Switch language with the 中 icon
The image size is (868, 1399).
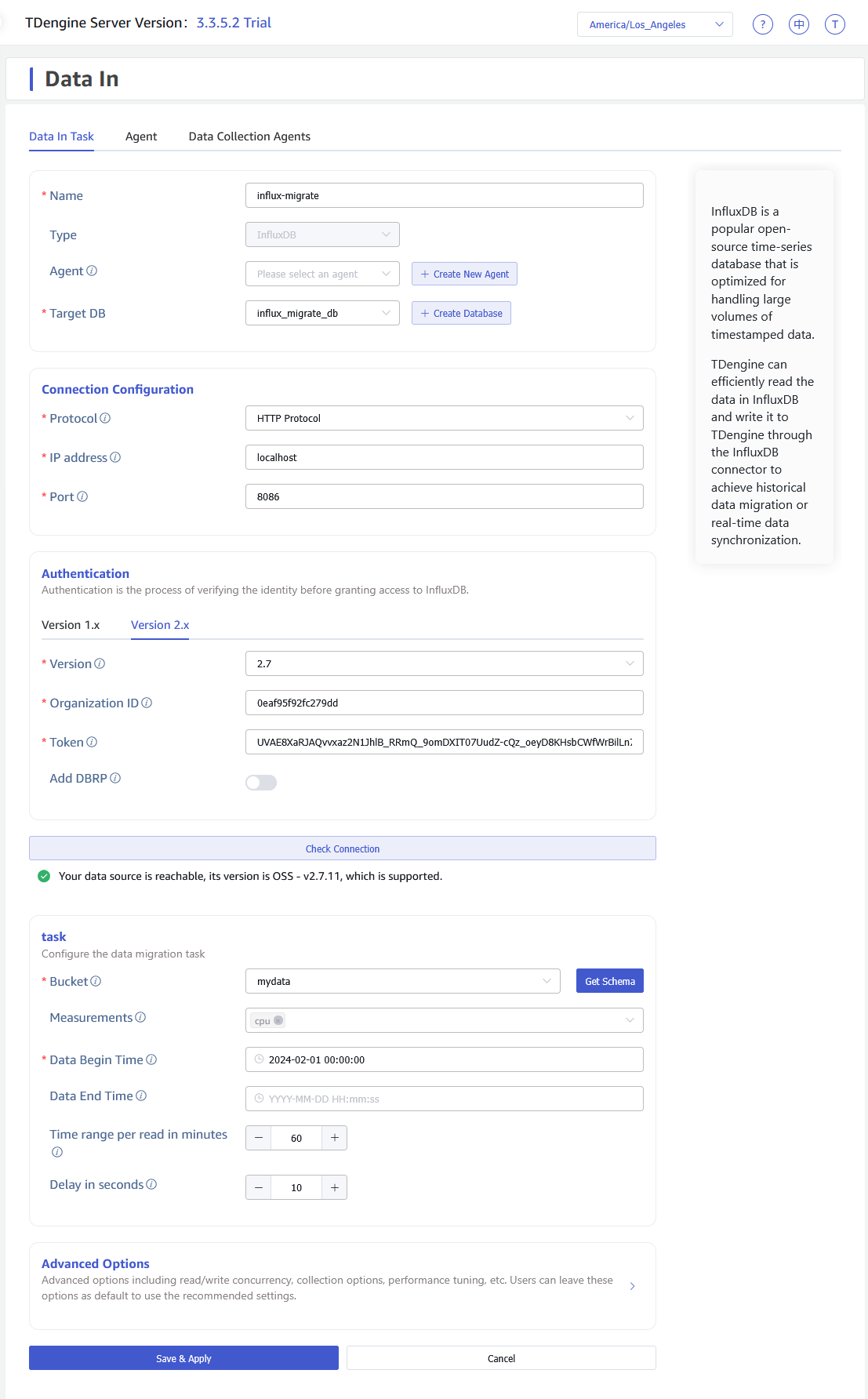pyautogui.click(x=798, y=24)
